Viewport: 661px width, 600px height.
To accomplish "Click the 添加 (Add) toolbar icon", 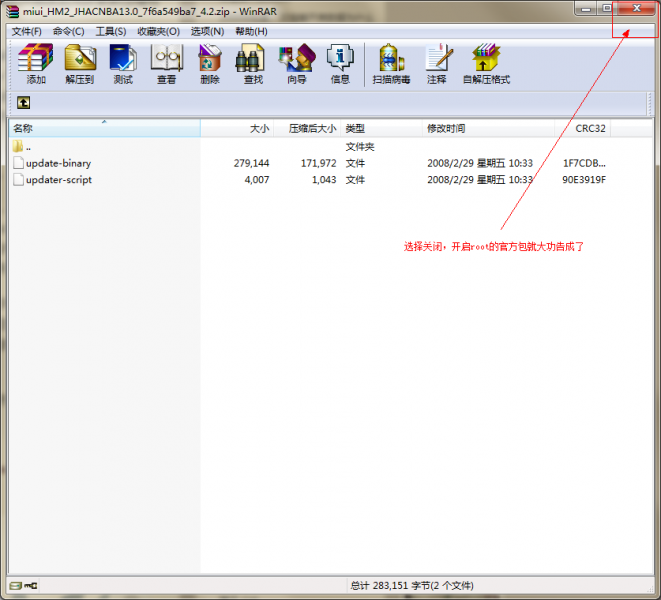I will [x=35, y=63].
